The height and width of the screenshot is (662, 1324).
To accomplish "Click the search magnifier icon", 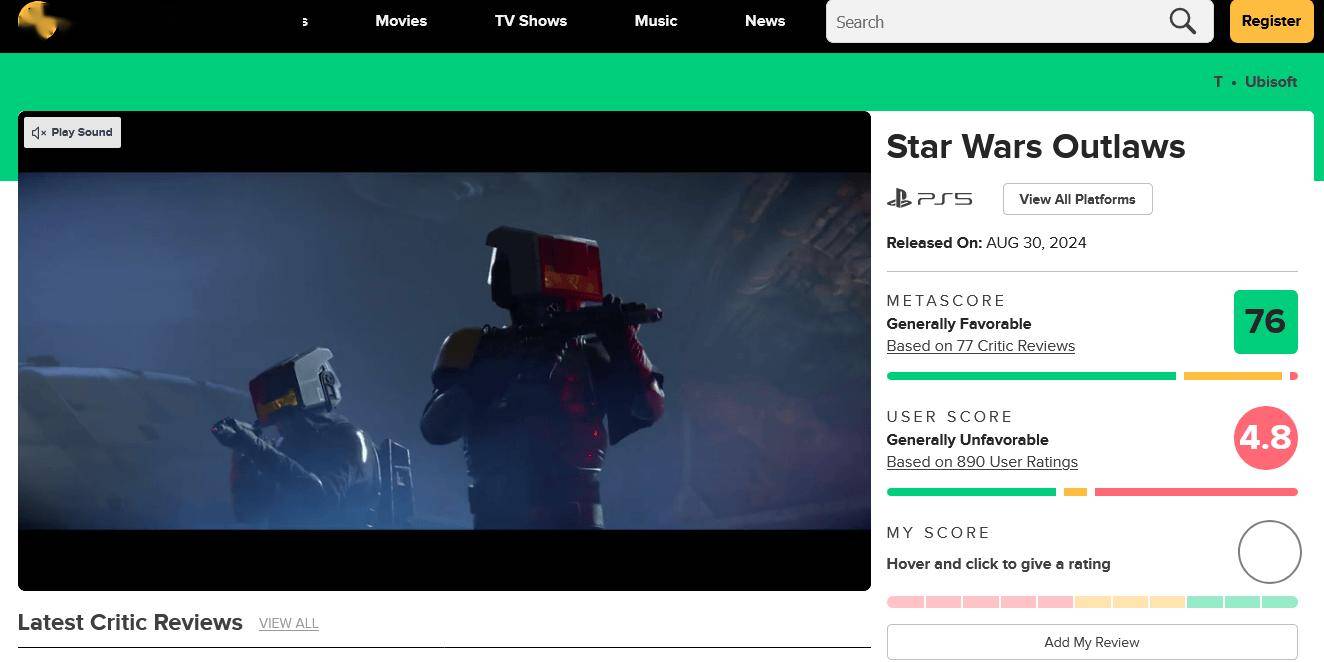I will [1182, 21].
